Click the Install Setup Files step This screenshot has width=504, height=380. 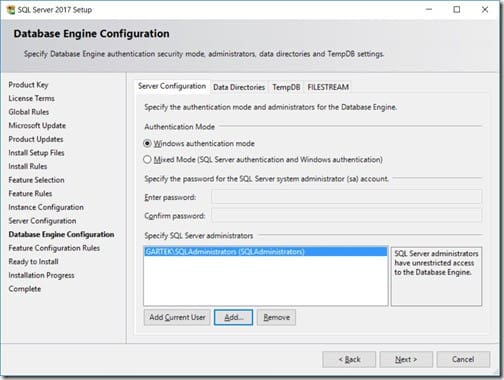click(36, 153)
